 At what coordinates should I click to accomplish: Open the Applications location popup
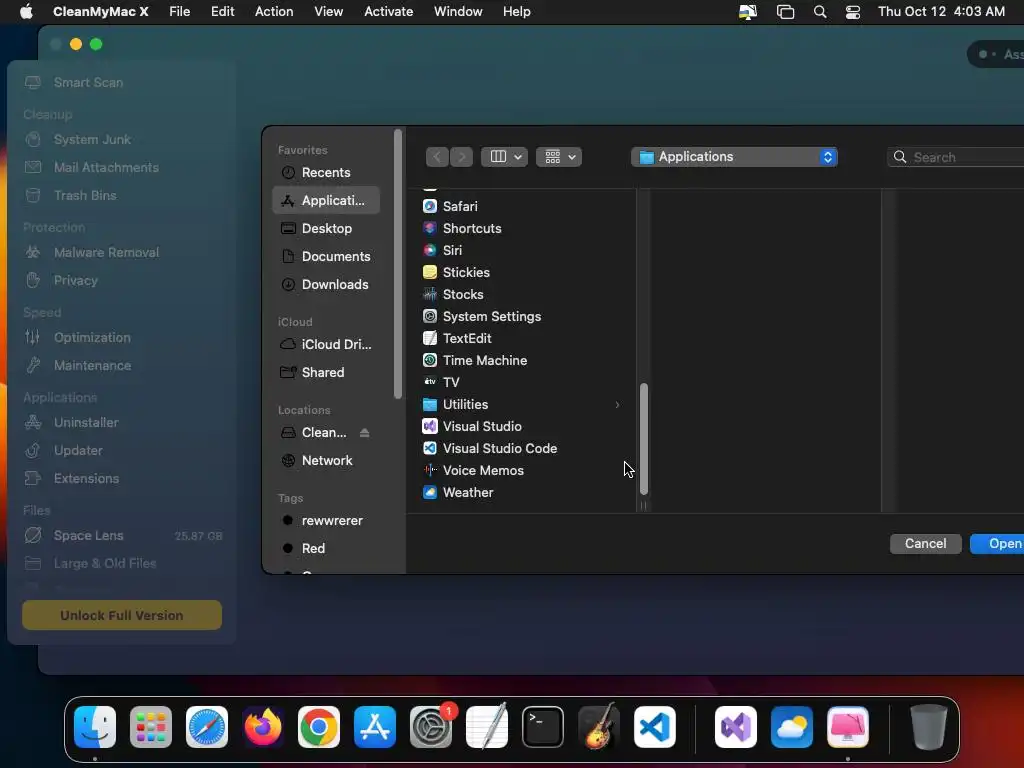pos(734,157)
